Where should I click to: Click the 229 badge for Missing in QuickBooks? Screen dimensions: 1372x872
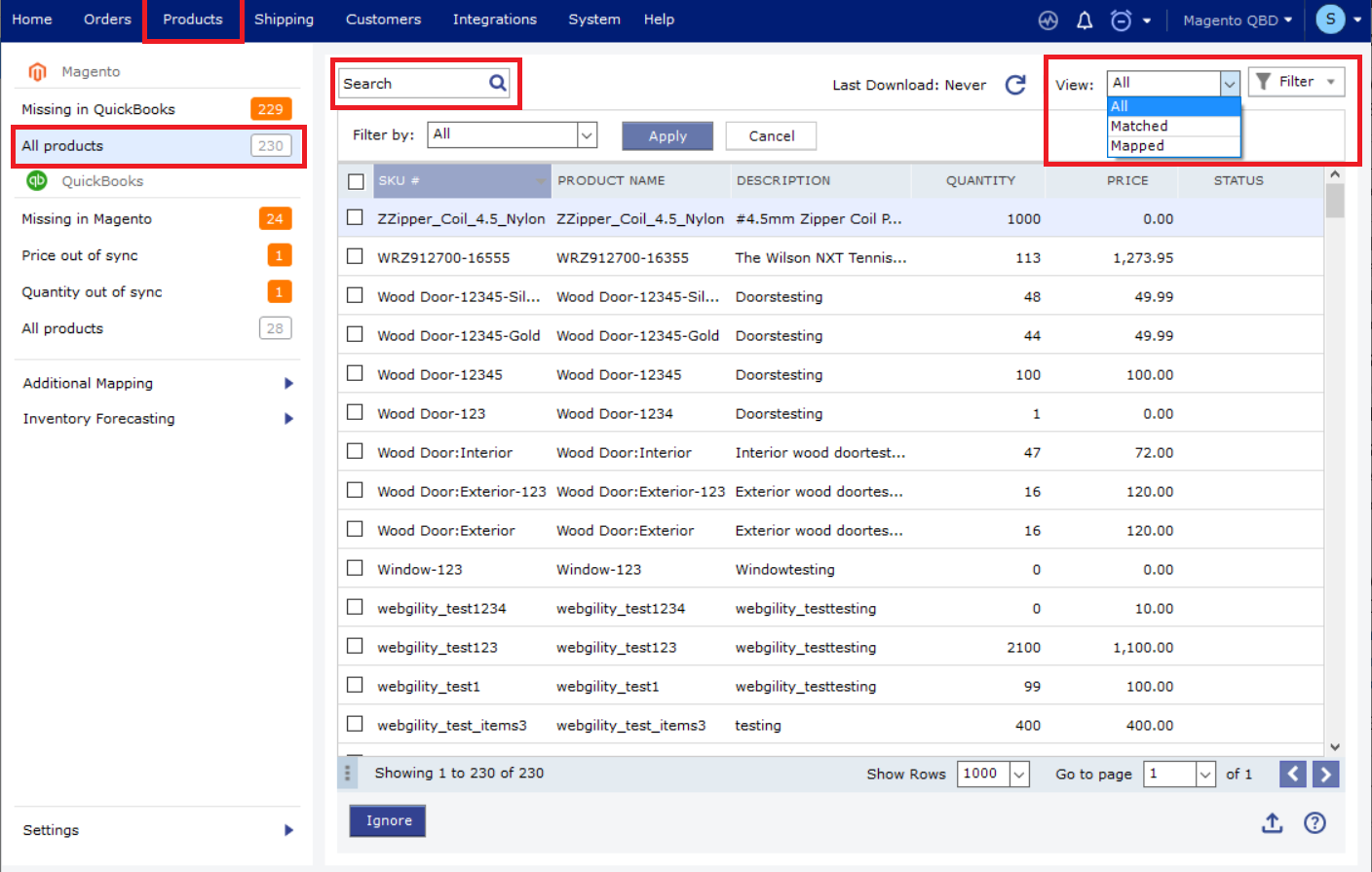point(271,109)
